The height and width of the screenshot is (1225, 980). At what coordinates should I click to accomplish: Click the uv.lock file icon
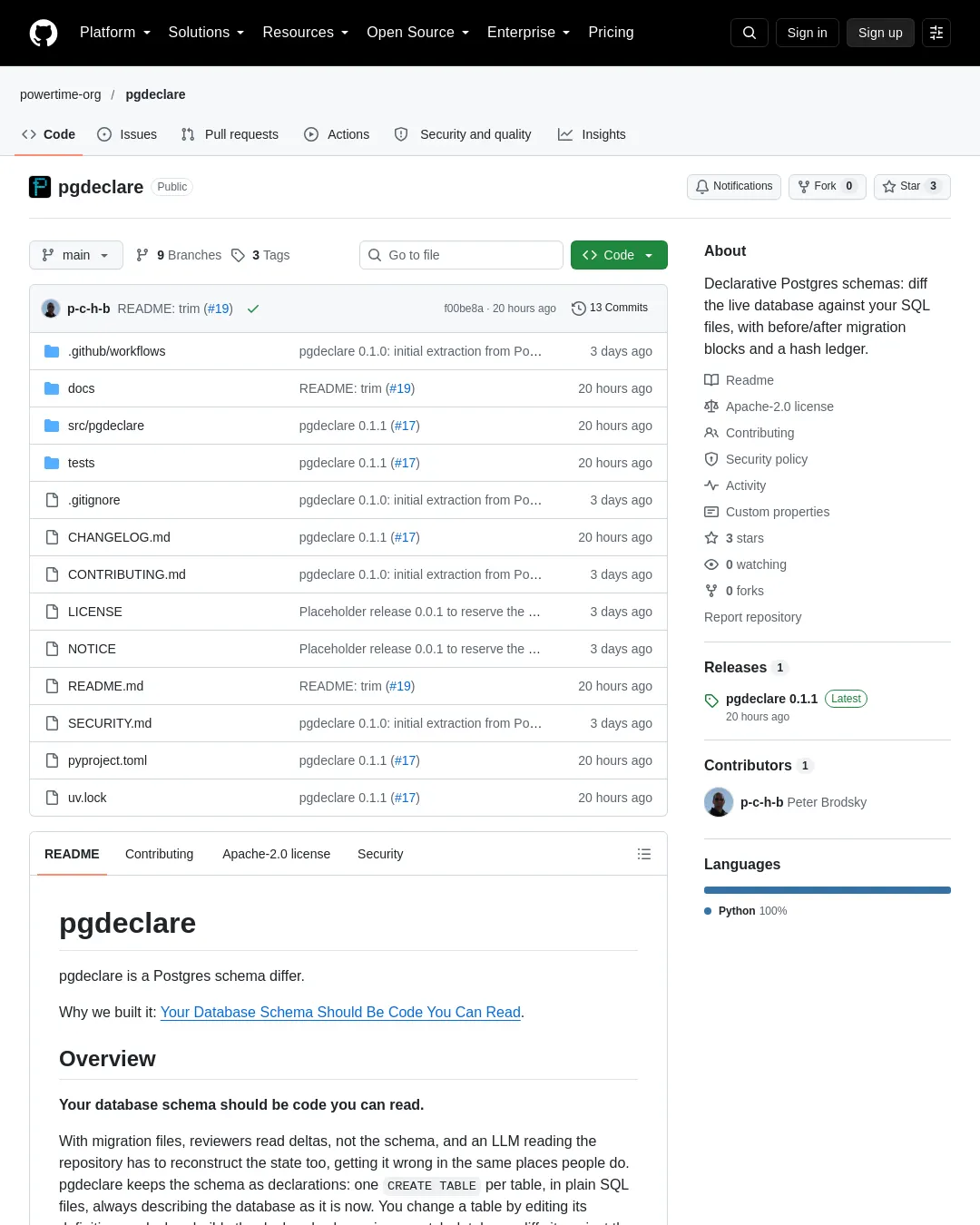point(52,798)
